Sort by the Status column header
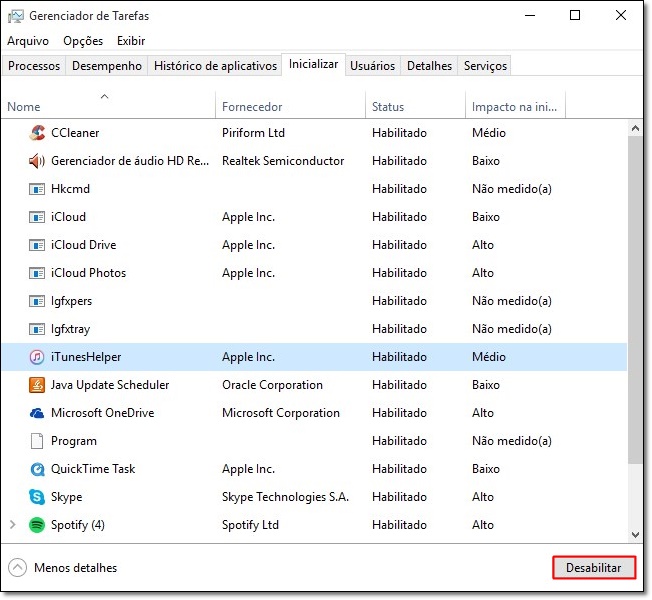Screen dimensions: 652x600 [x=415, y=106]
